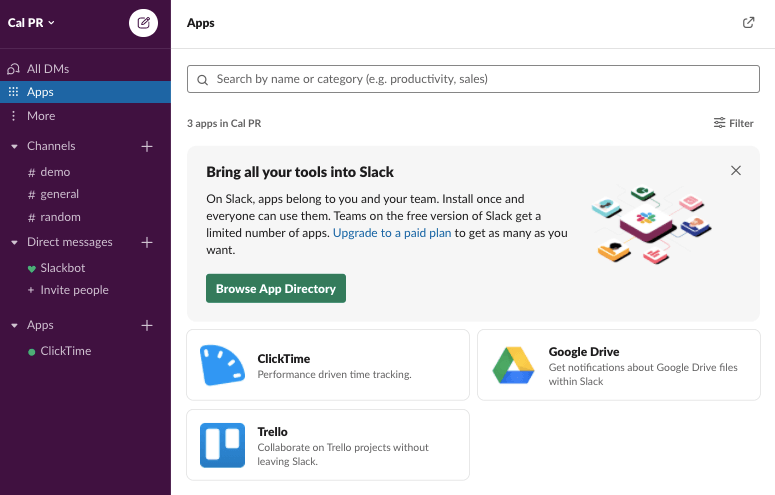Click the Browse App Directory button
Screen dimensions: 775x495
276,289
